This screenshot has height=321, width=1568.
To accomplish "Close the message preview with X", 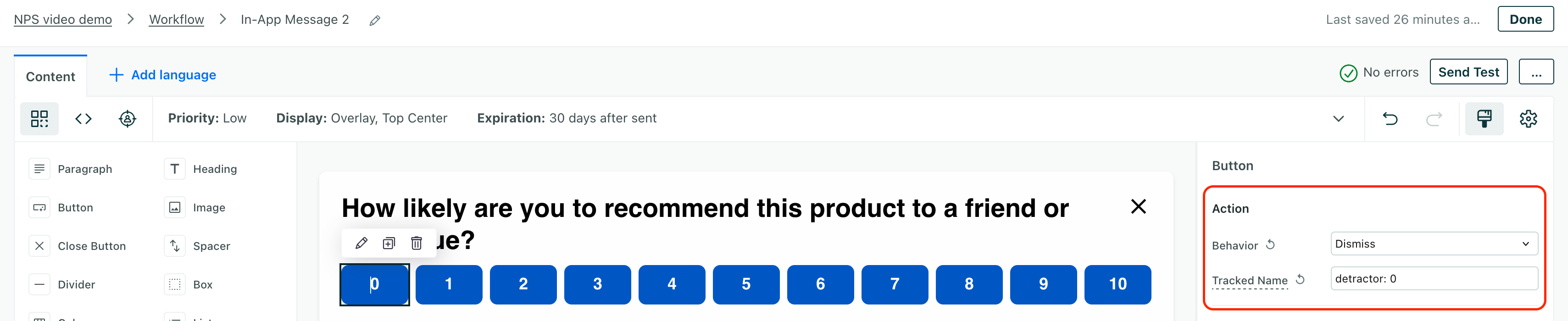I will point(1138,207).
